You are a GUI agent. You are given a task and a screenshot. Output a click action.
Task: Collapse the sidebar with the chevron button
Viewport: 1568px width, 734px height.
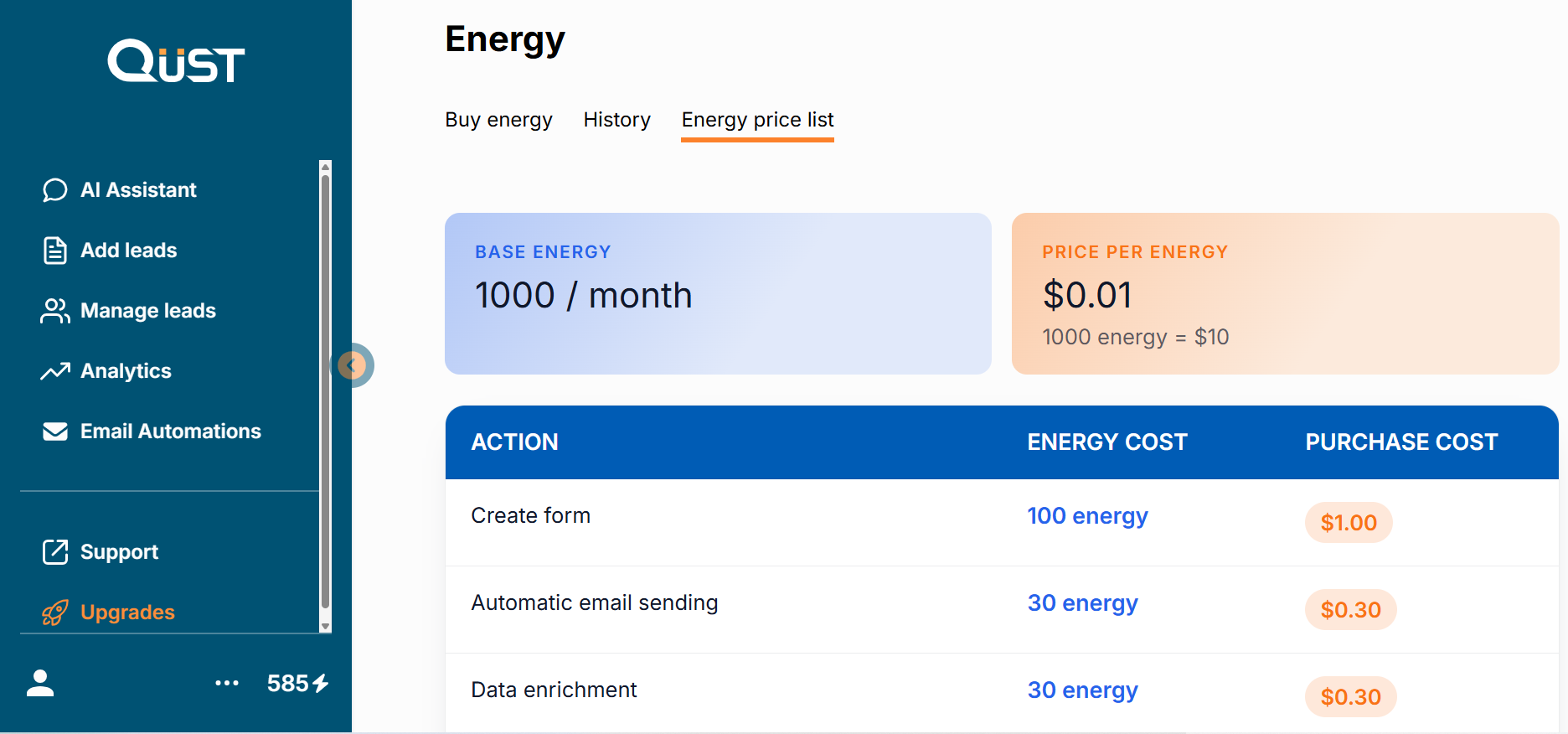[x=353, y=365]
